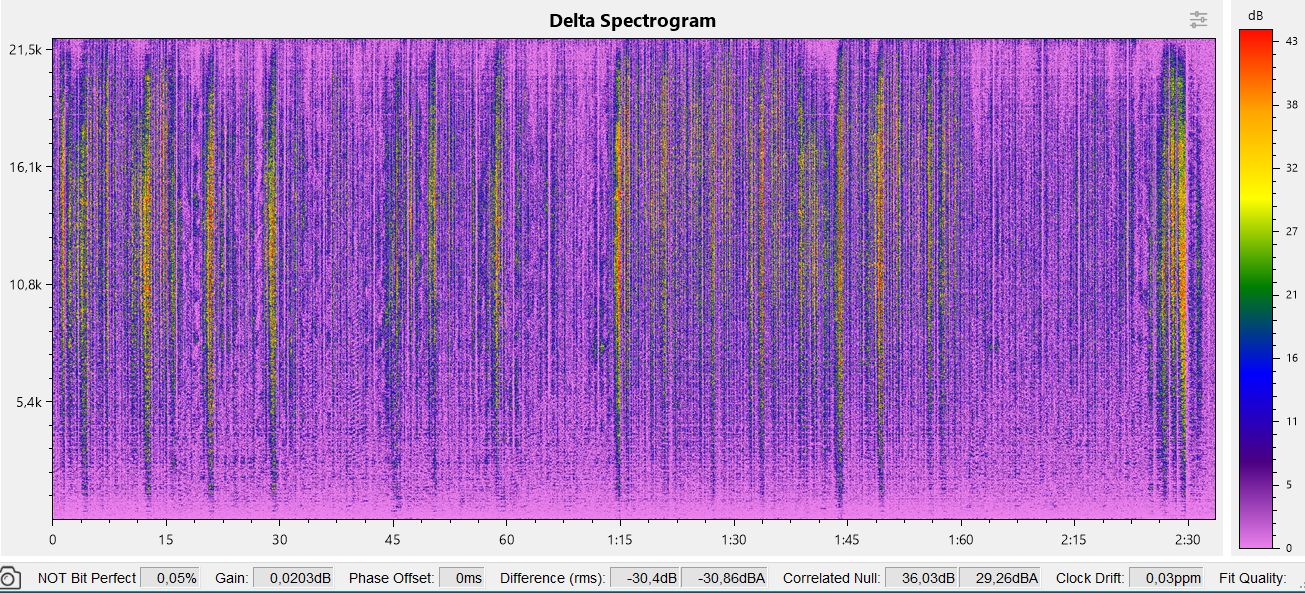Click the 32 value on the color scale

(x=1290, y=168)
